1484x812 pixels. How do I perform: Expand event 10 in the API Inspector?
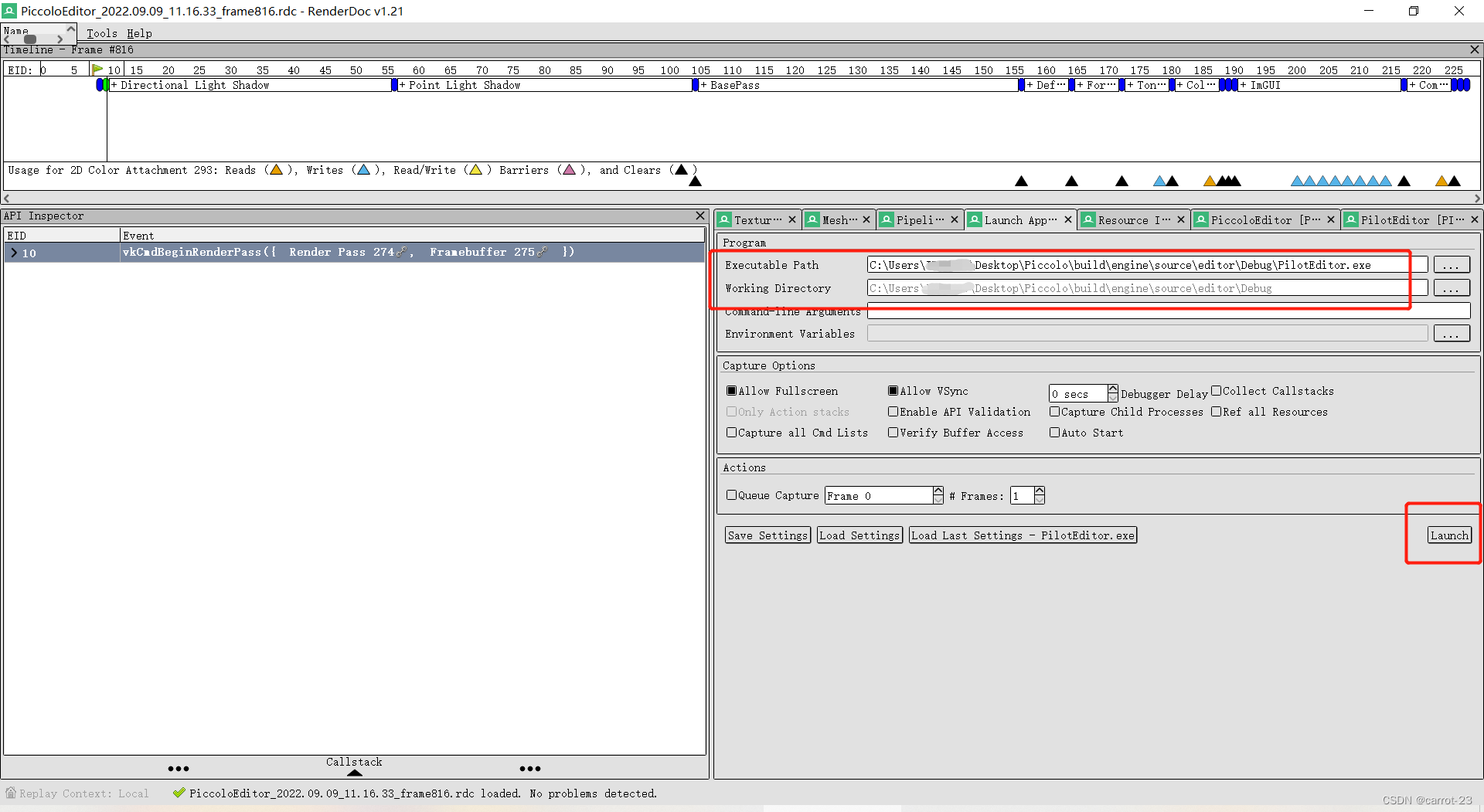tap(12, 251)
